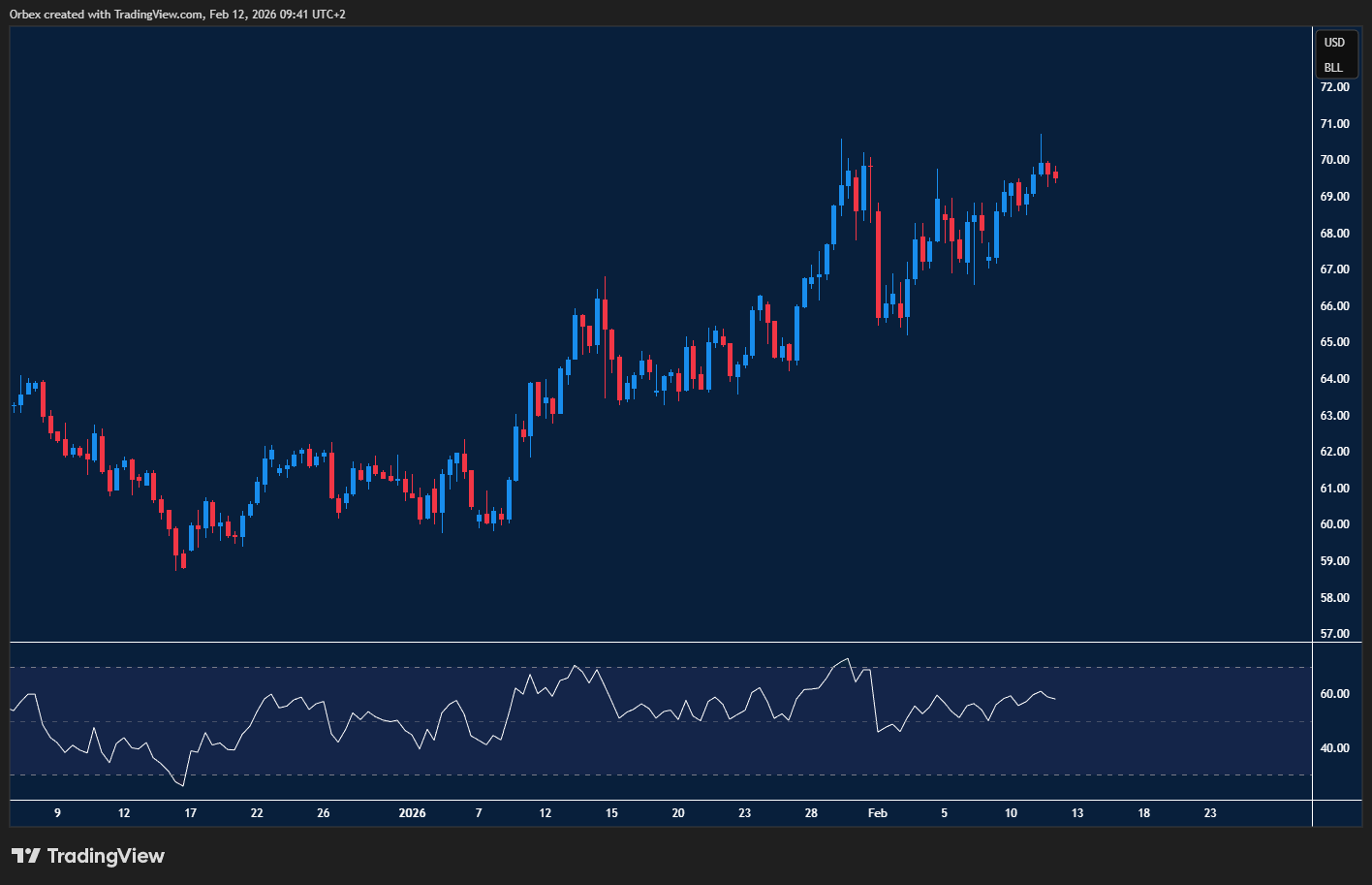Click the last red candle on the chart
Image resolution: width=1372 pixels, height=885 pixels.
[1055, 175]
